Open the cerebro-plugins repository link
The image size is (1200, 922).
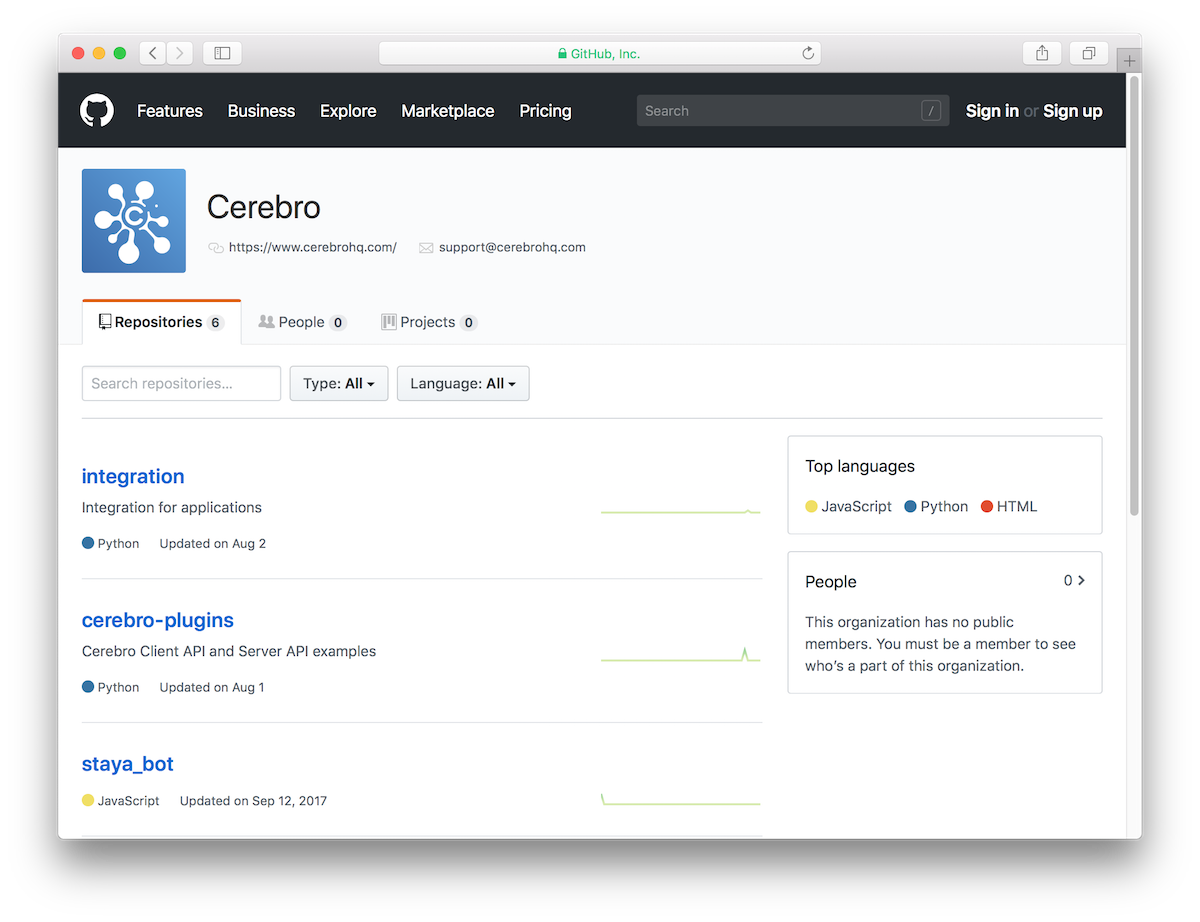coord(158,620)
